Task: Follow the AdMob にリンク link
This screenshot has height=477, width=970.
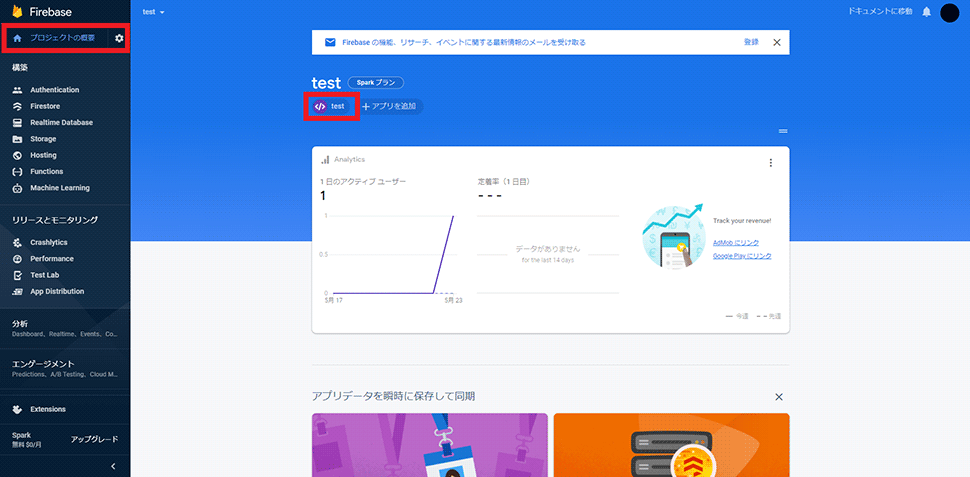Action: (736, 243)
